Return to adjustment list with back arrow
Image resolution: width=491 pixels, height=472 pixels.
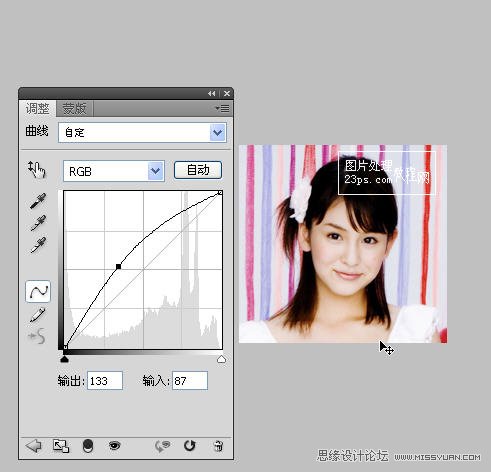click(x=34, y=446)
